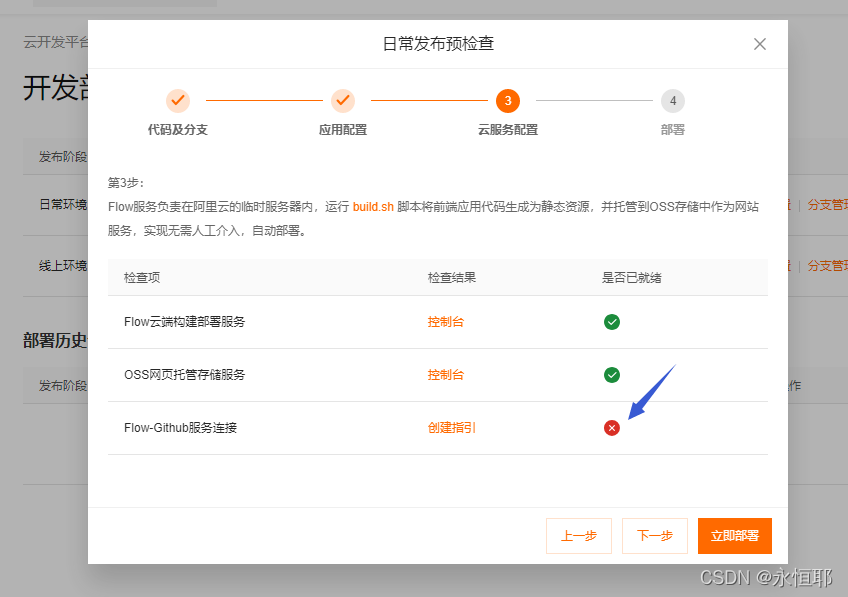Screen dimensions: 848x597
Task: Open 分支管理 link in the 线上环境 row
Action: point(827,266)
